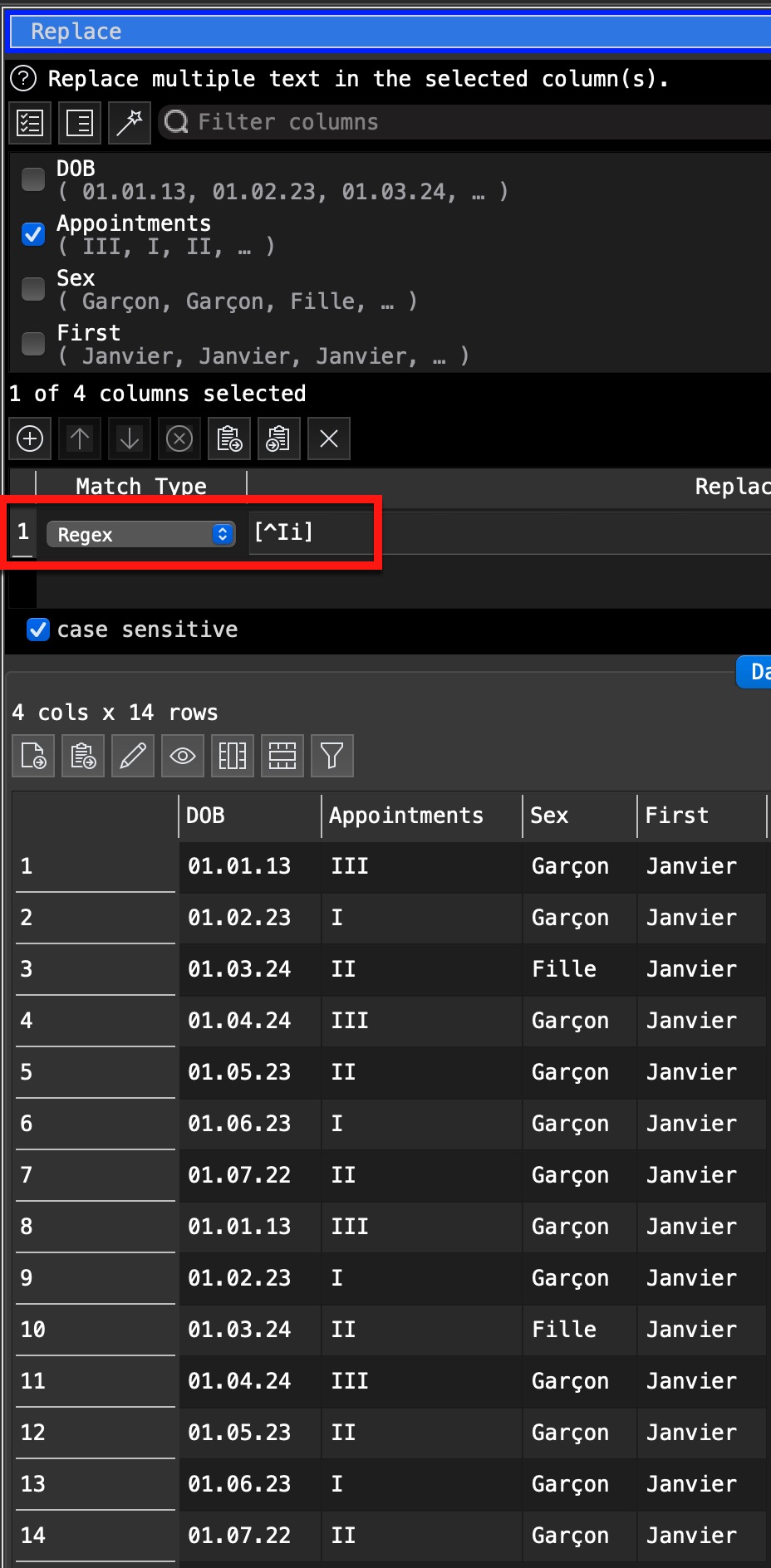Open the funnel filter icon above the table

click(x=332, y=756)
